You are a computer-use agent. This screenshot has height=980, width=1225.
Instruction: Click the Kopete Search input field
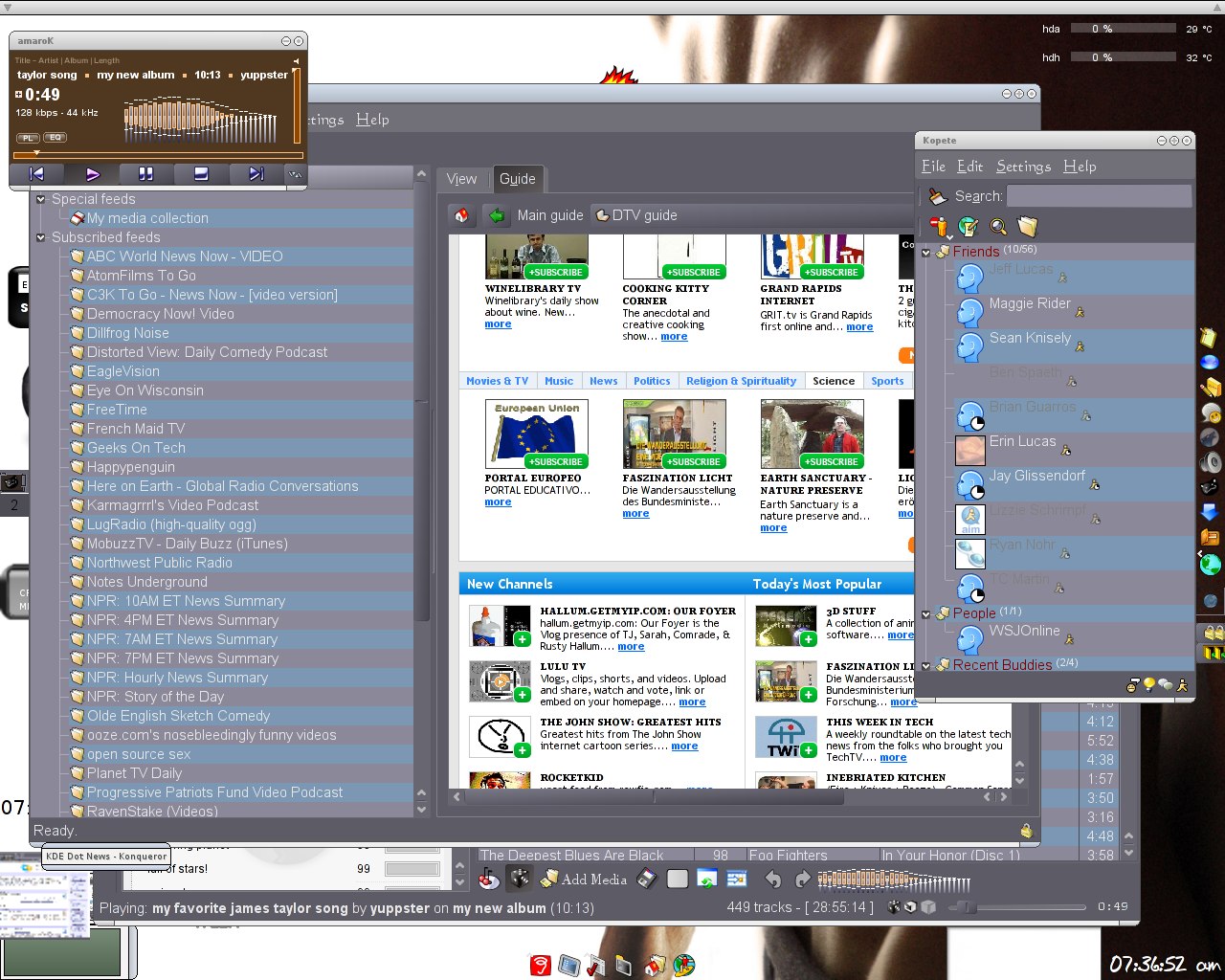point(1099,196)
